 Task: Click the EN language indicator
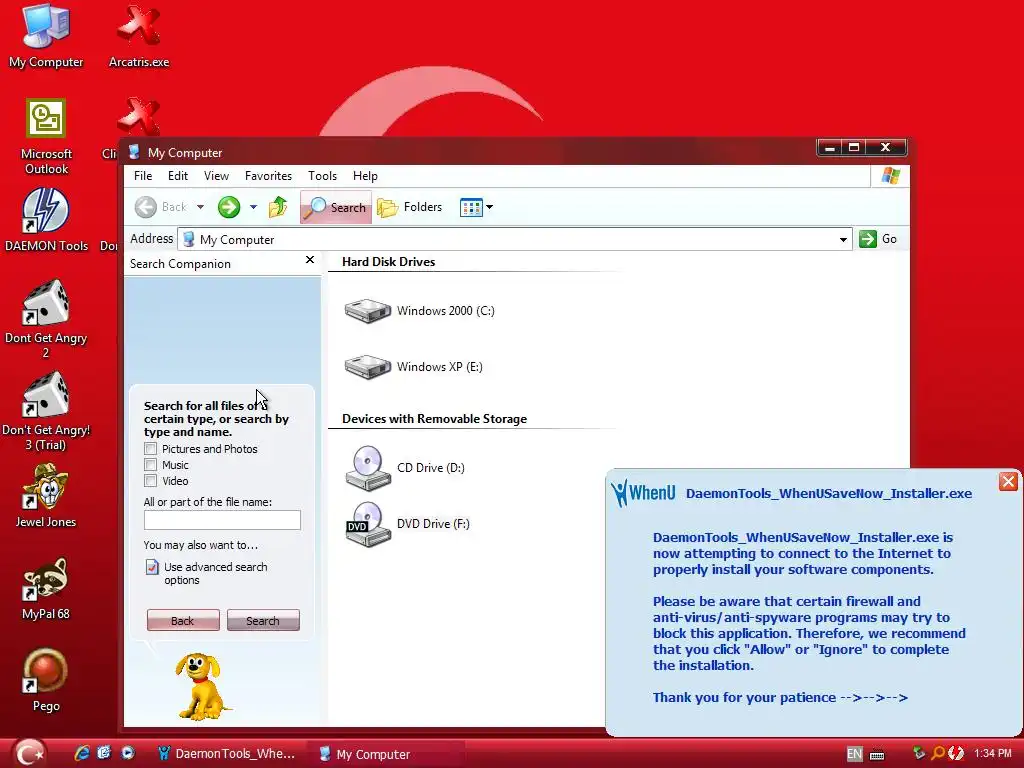[x=854, y=754]
